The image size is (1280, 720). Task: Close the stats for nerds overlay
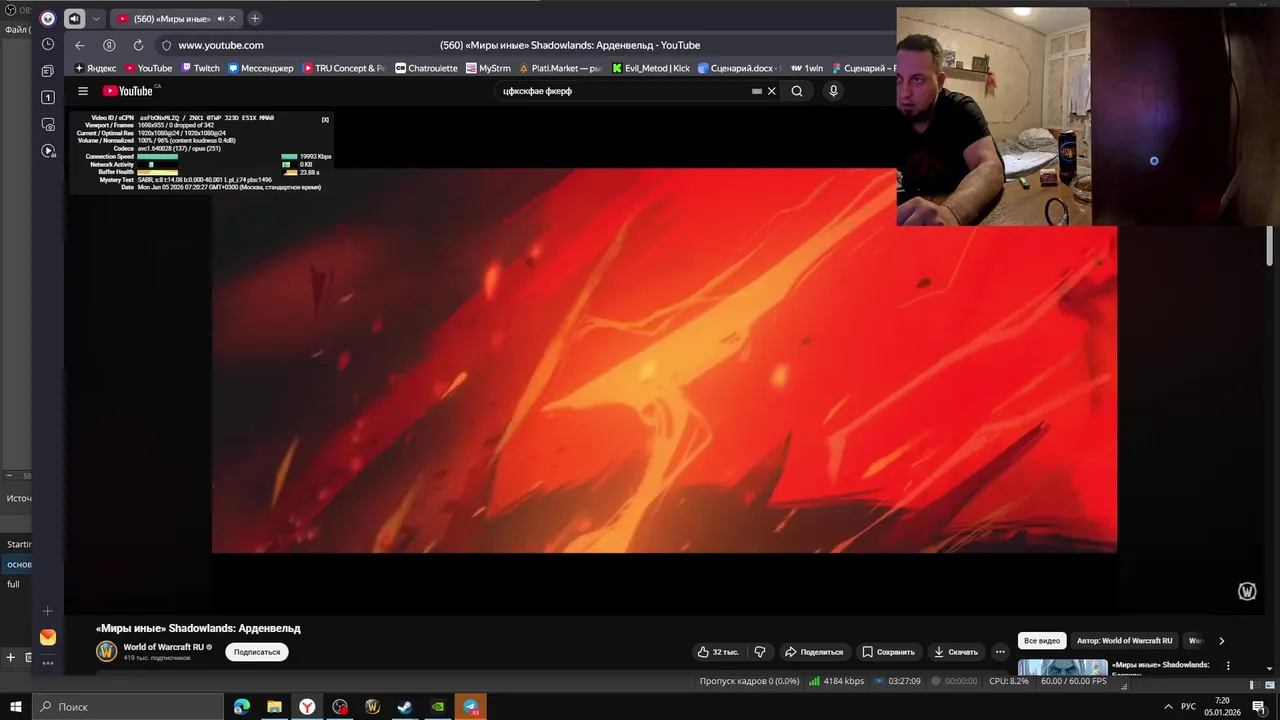click(325, 120)
